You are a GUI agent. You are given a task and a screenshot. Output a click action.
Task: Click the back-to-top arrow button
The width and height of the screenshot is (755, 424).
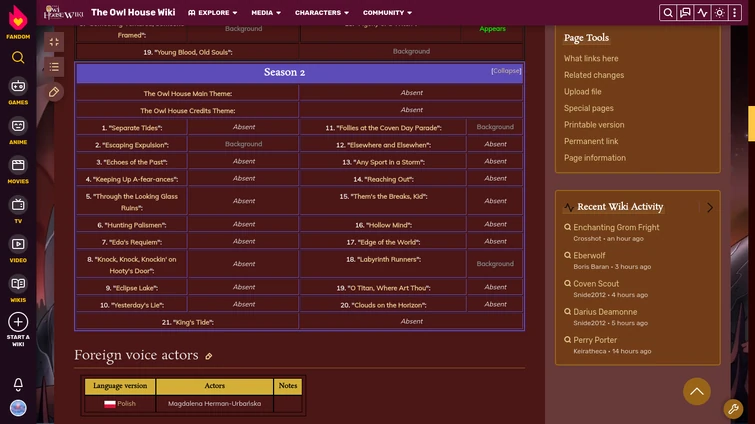tap(697, 391)
